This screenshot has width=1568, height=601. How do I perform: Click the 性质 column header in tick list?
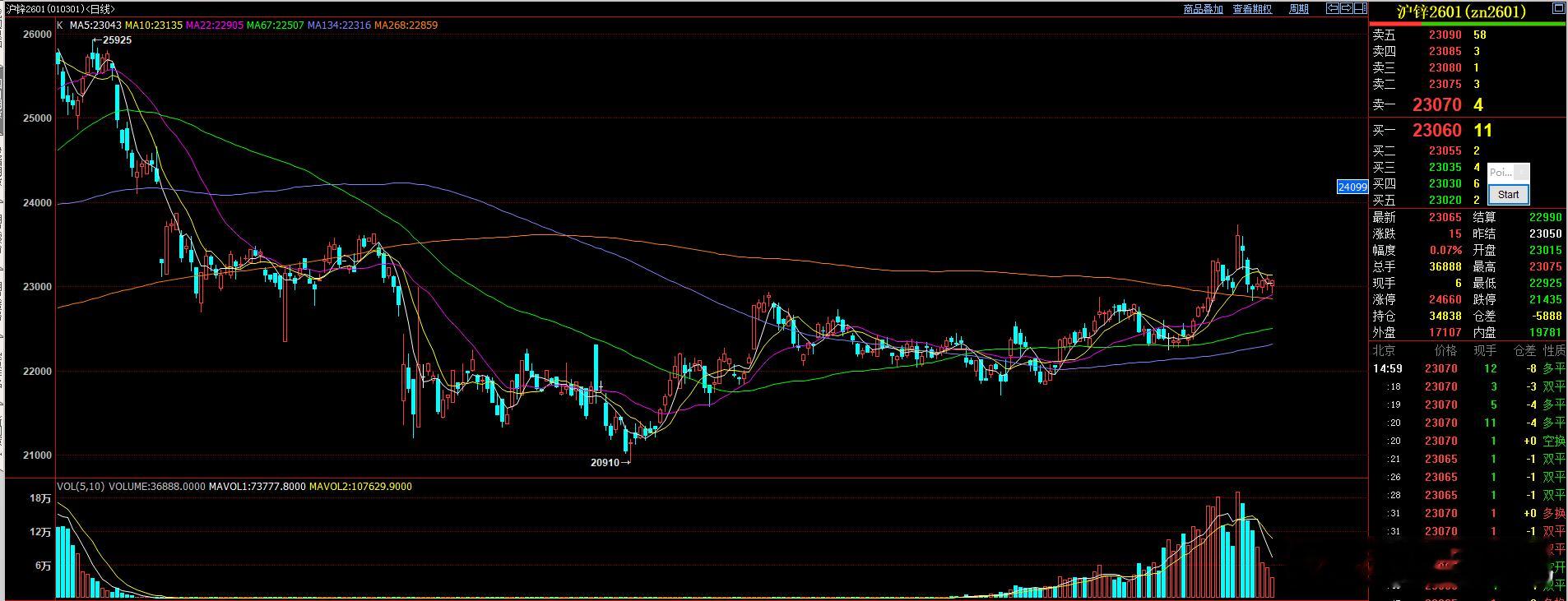tap(1554, 350)
